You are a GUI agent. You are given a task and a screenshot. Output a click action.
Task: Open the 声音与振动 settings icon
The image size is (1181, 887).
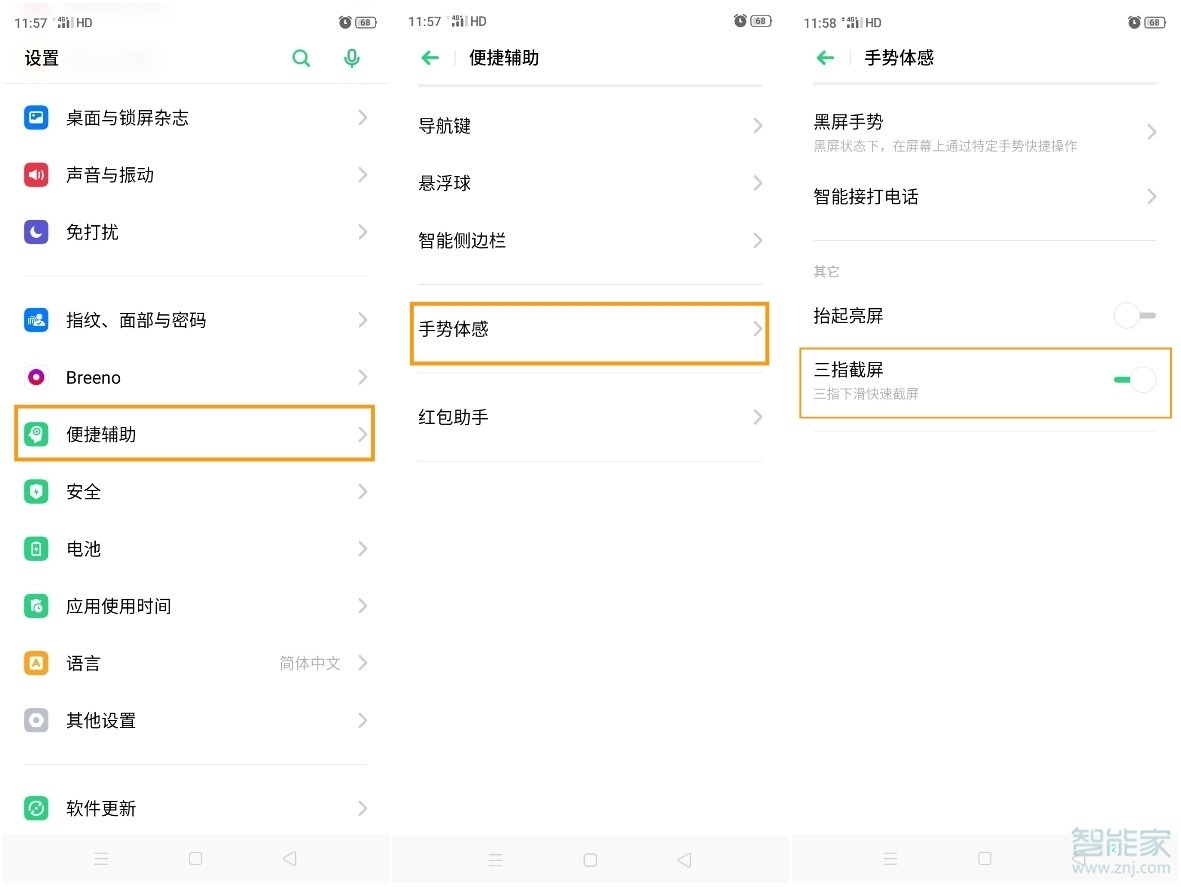coord(36,175)
